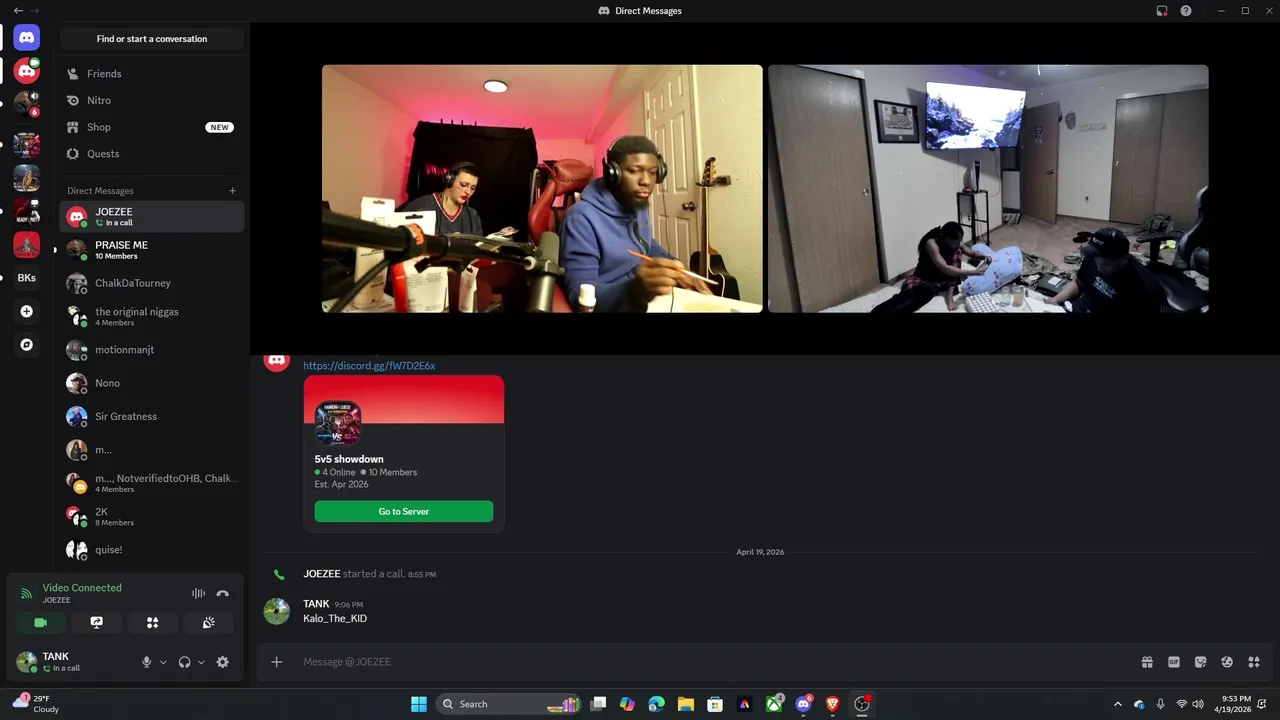Open the red Discord-logo server icon
The image size is (1280, 720).
pyautogui.click(x=27, y=72)
